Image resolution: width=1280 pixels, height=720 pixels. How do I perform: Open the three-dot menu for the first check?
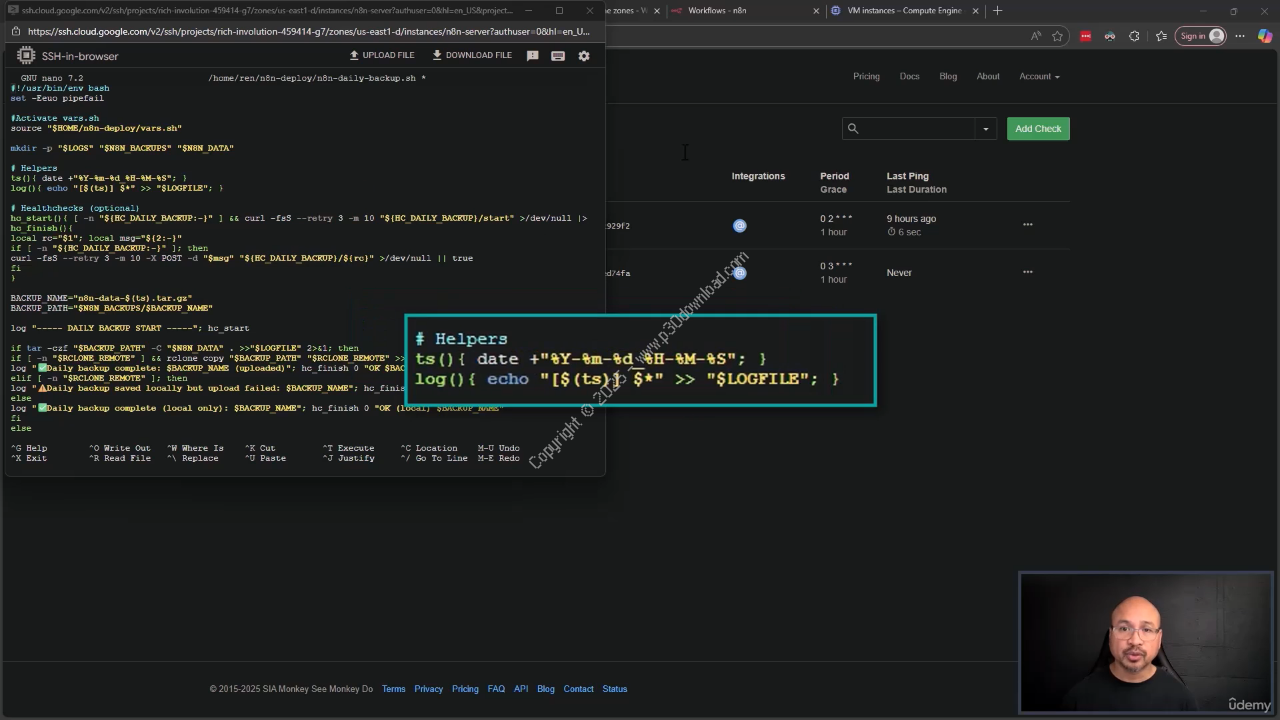click(1027, 225)
